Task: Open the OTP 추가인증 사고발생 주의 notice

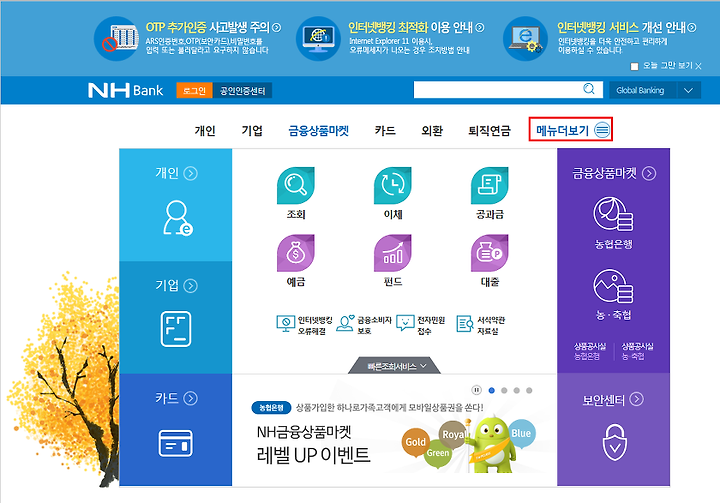Action: tap(213, 28)
